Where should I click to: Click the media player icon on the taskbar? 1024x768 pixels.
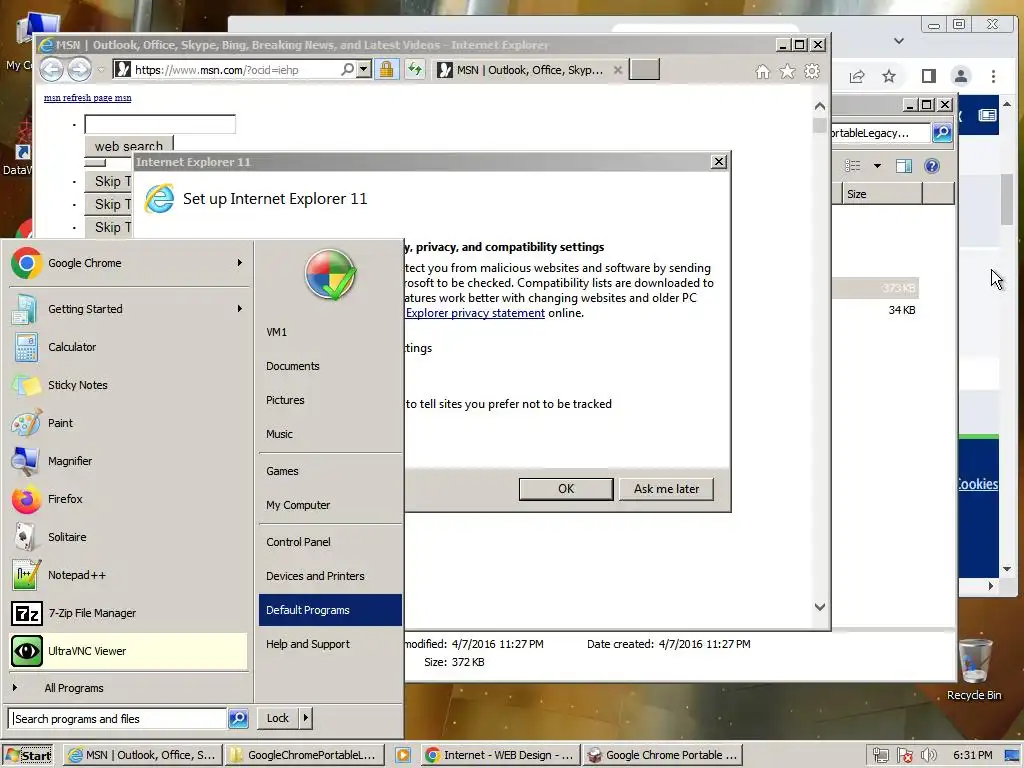402,755
